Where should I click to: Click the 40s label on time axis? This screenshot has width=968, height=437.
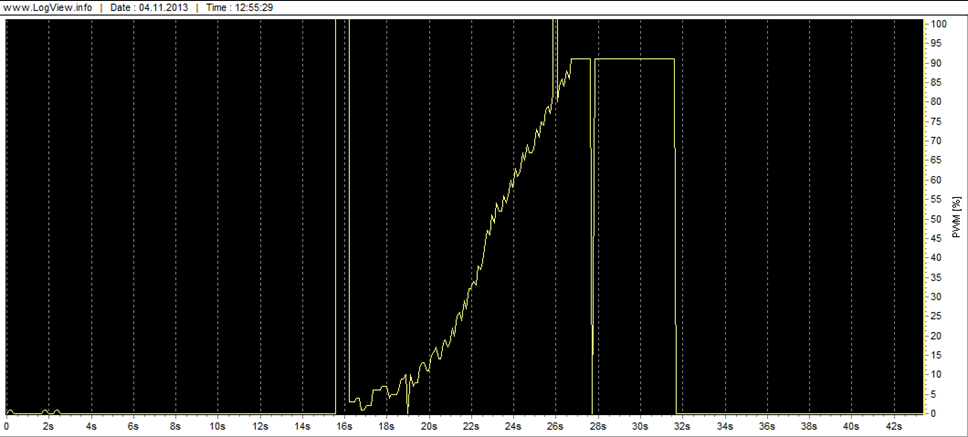click(x=851, y=426)
